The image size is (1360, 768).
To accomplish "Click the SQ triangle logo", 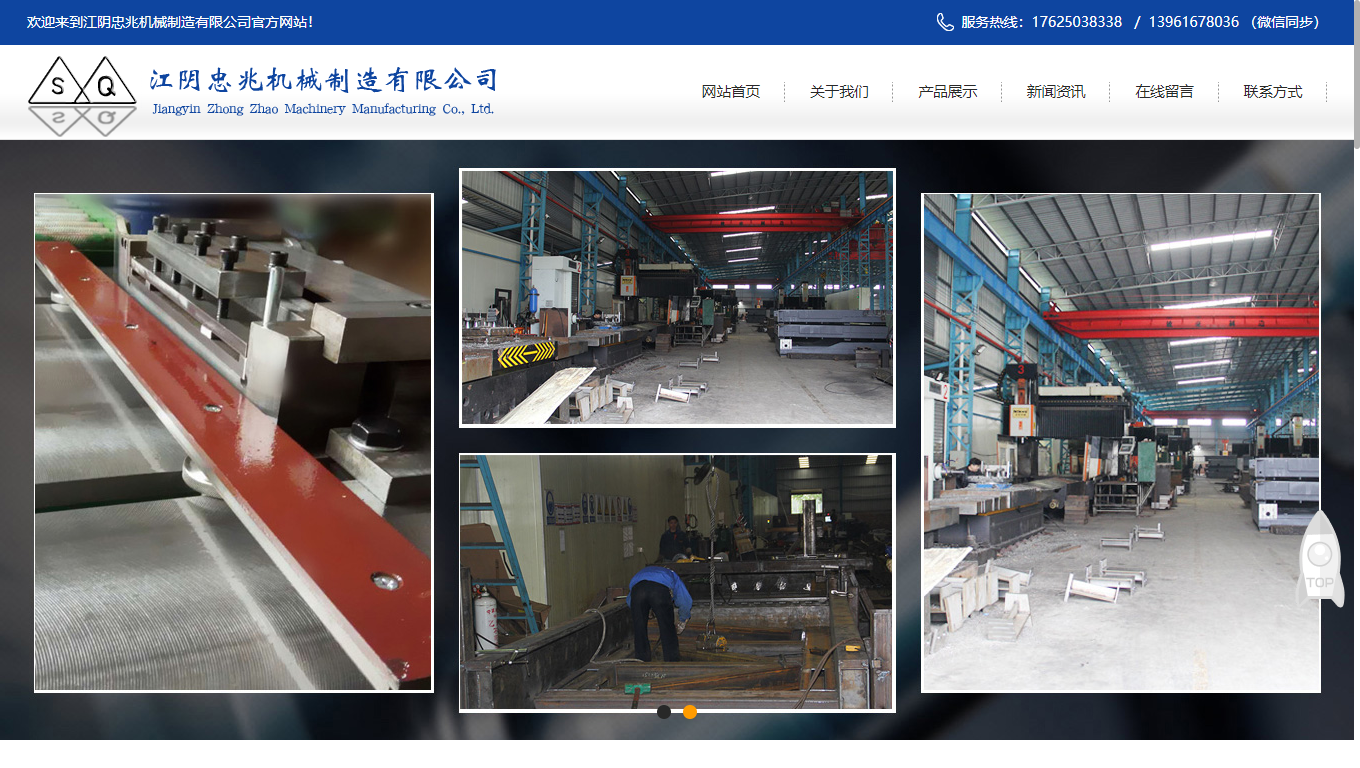I will 82,94.
